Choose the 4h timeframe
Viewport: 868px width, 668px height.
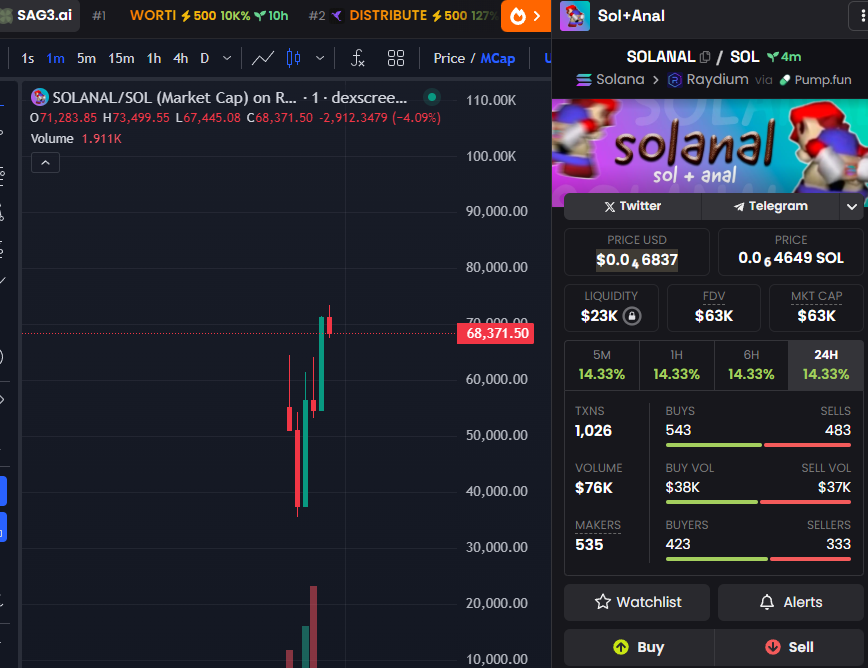(180, 58)
